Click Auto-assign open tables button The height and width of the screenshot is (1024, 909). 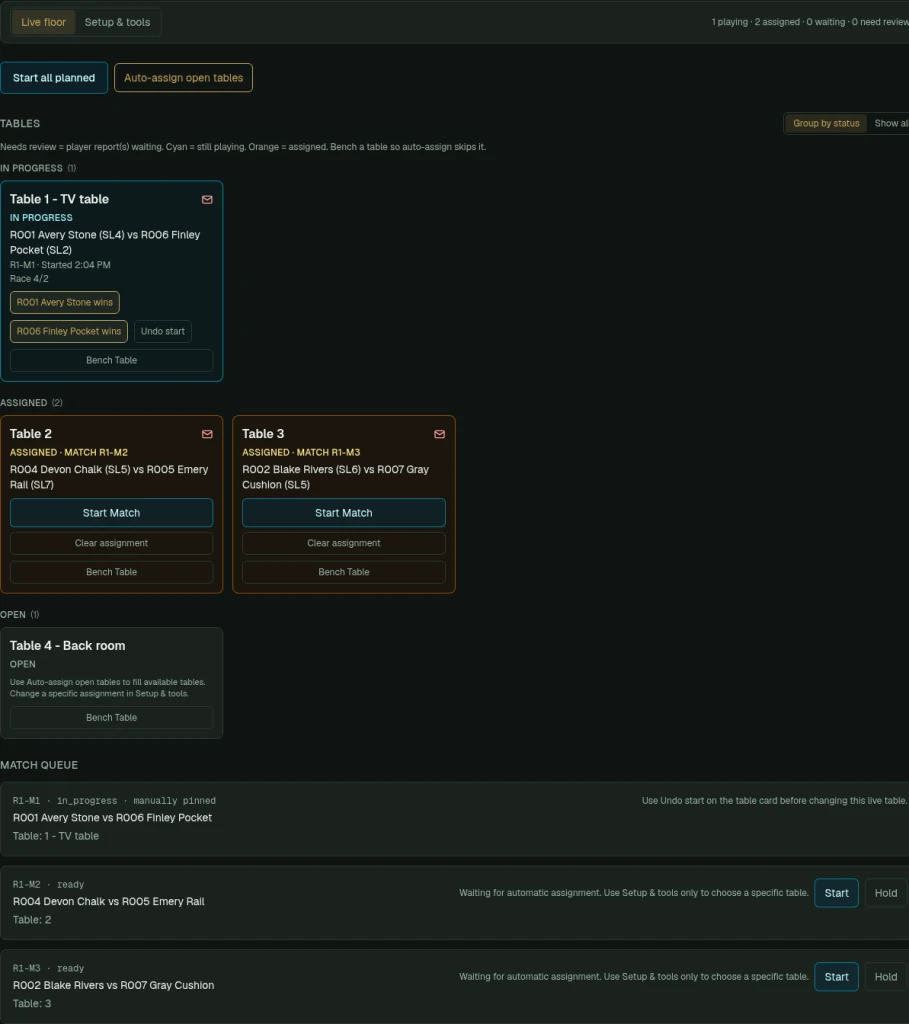point(183,78)
